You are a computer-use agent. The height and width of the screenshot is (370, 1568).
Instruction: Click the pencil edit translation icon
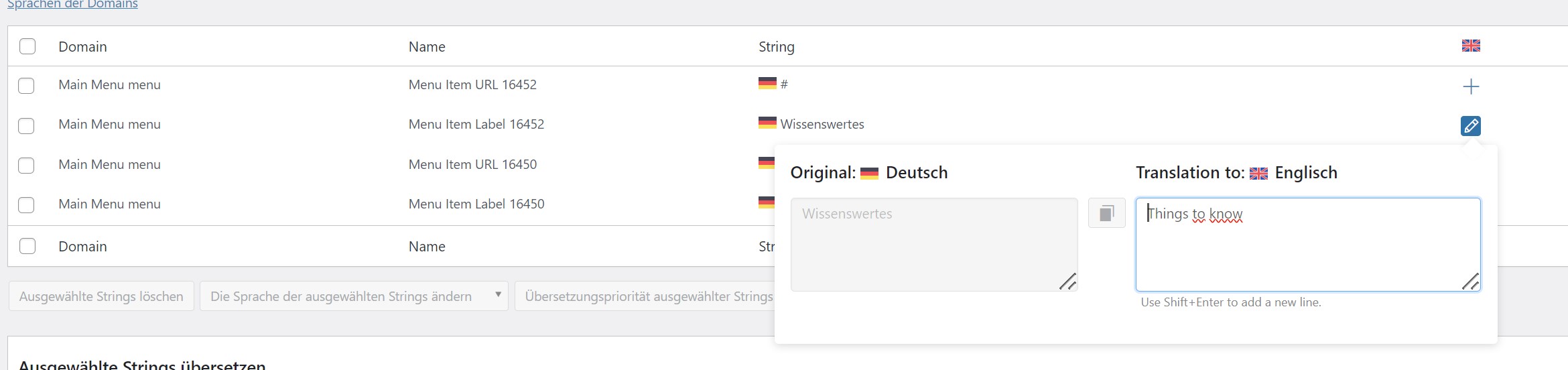pos(1470,125)
